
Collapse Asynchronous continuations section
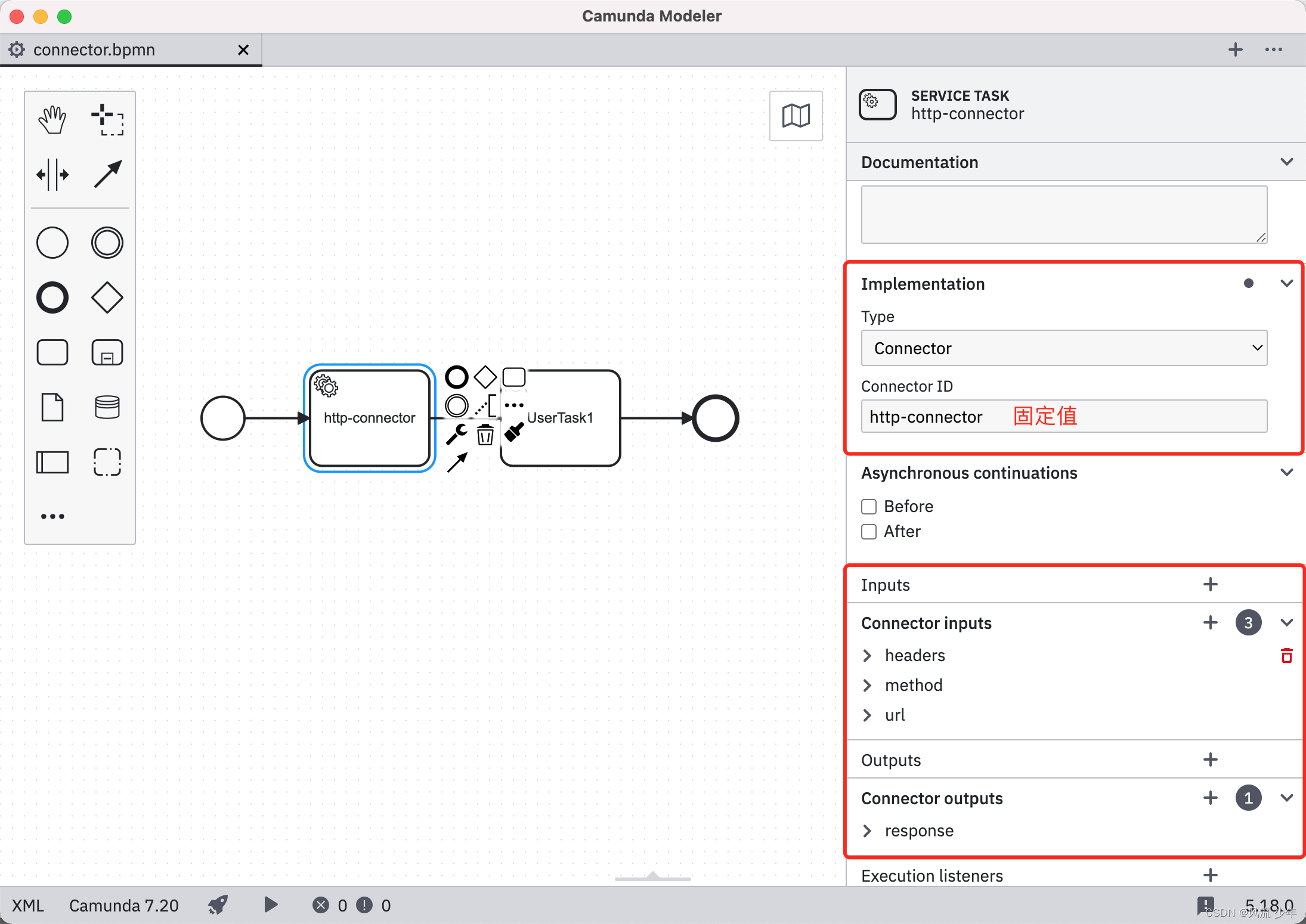point(1287,473)
